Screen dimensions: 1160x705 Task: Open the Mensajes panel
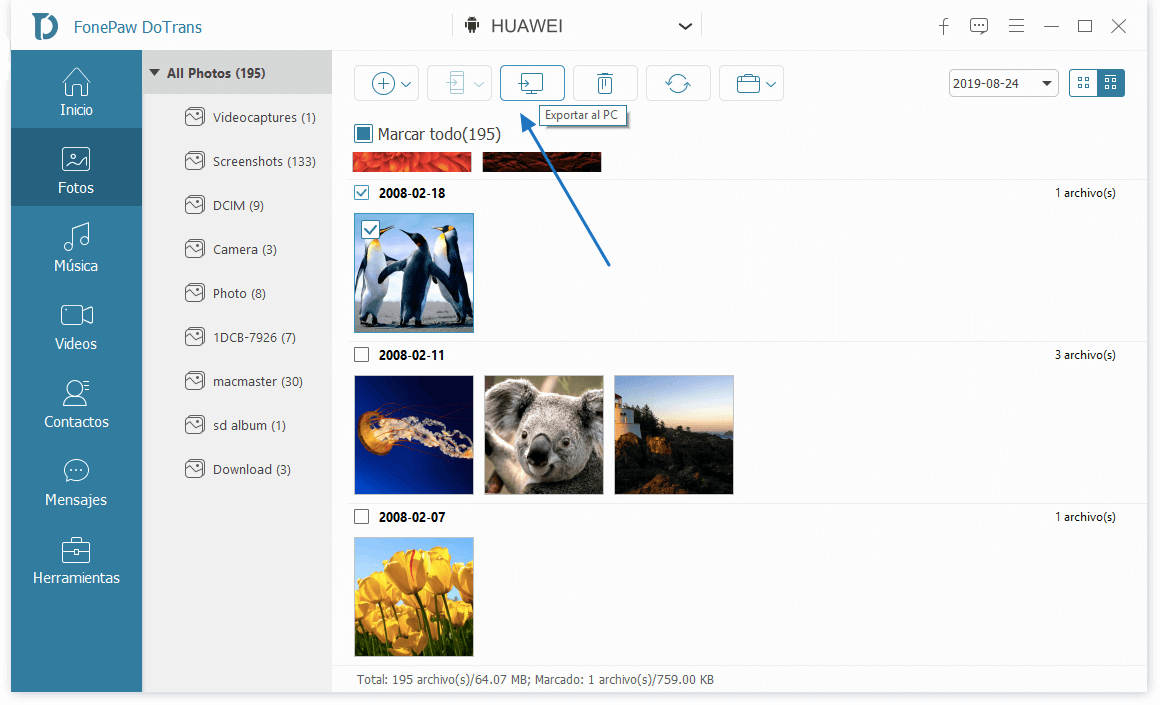coord(75,481)
